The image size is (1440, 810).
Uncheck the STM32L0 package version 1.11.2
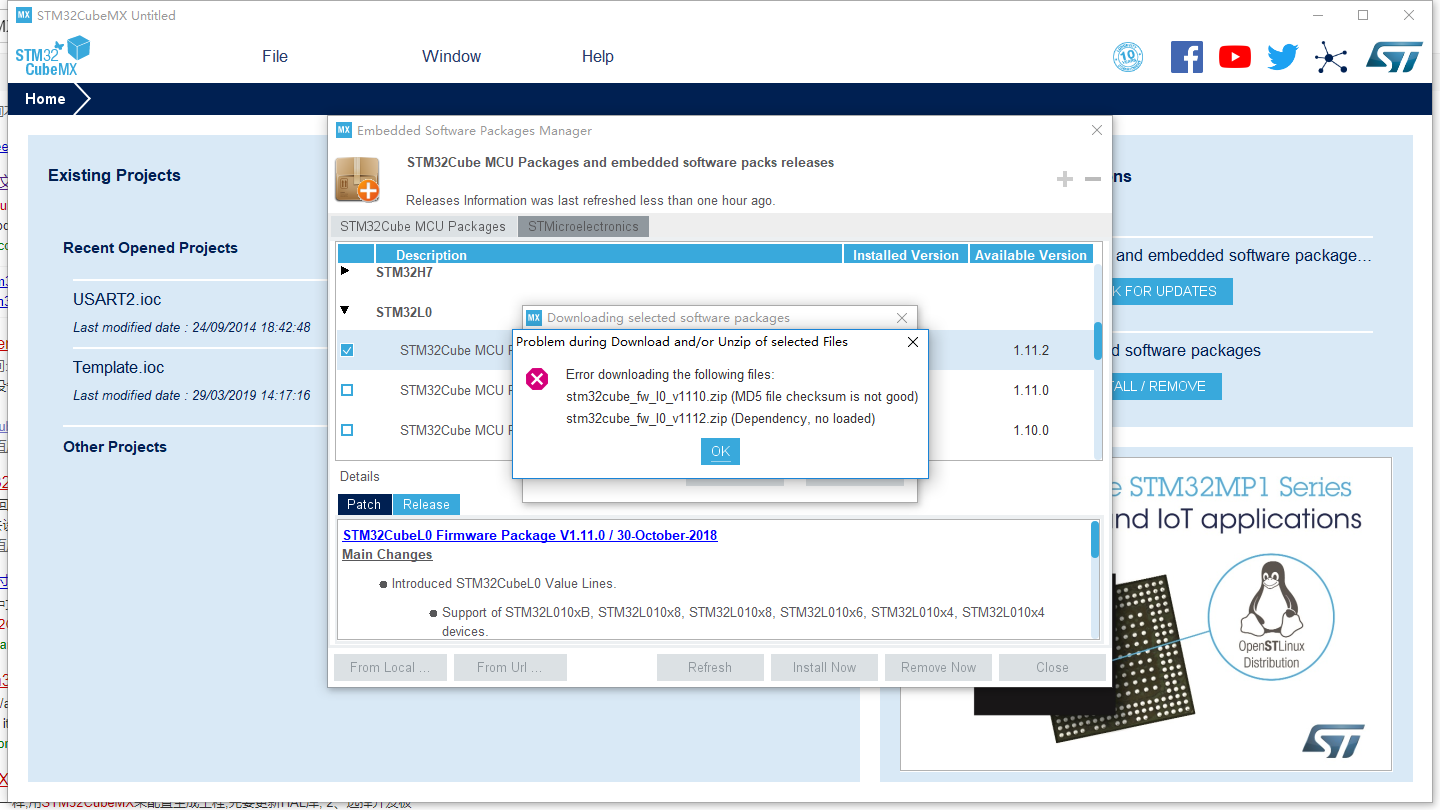[347, 350]
